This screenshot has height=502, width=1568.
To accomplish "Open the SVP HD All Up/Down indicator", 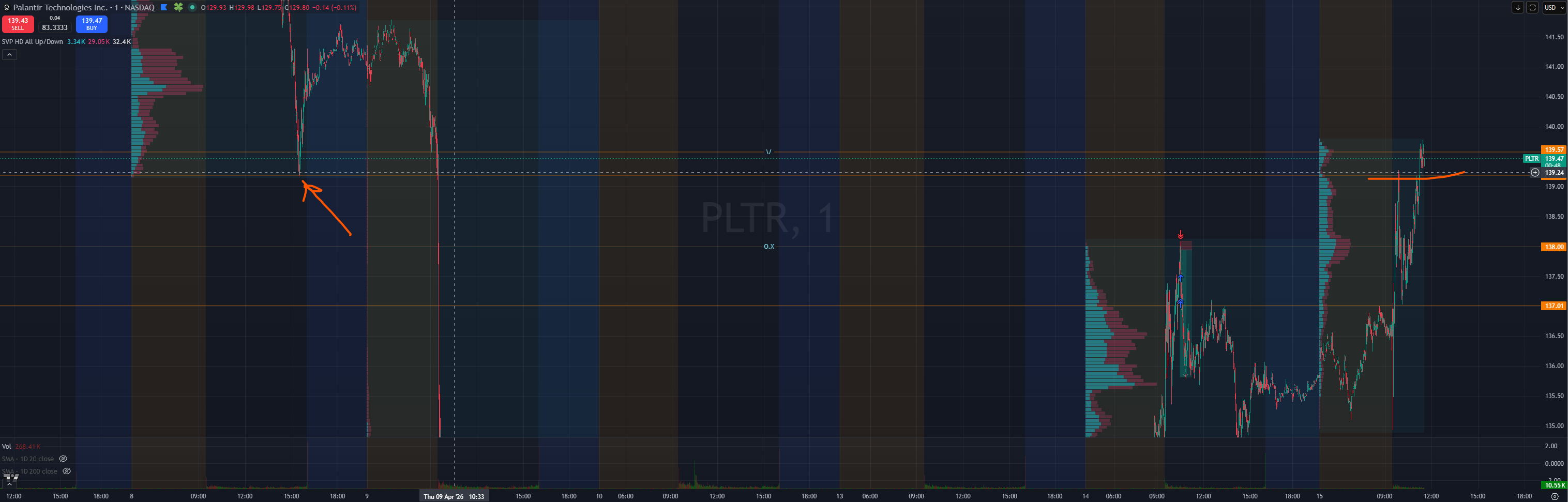I will (x=32, y=42).
